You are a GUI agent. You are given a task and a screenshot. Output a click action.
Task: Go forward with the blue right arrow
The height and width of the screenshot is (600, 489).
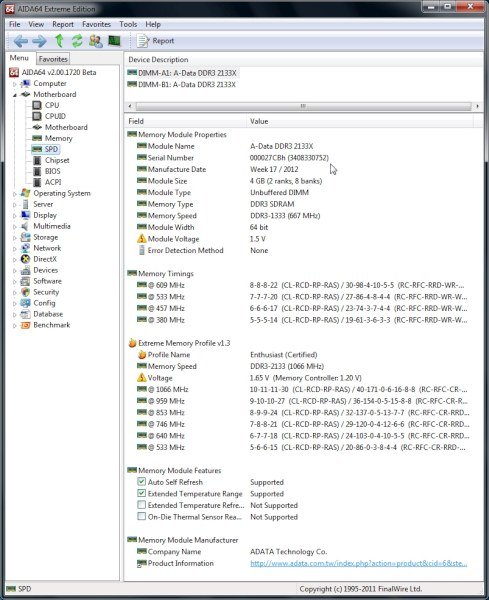39,41
